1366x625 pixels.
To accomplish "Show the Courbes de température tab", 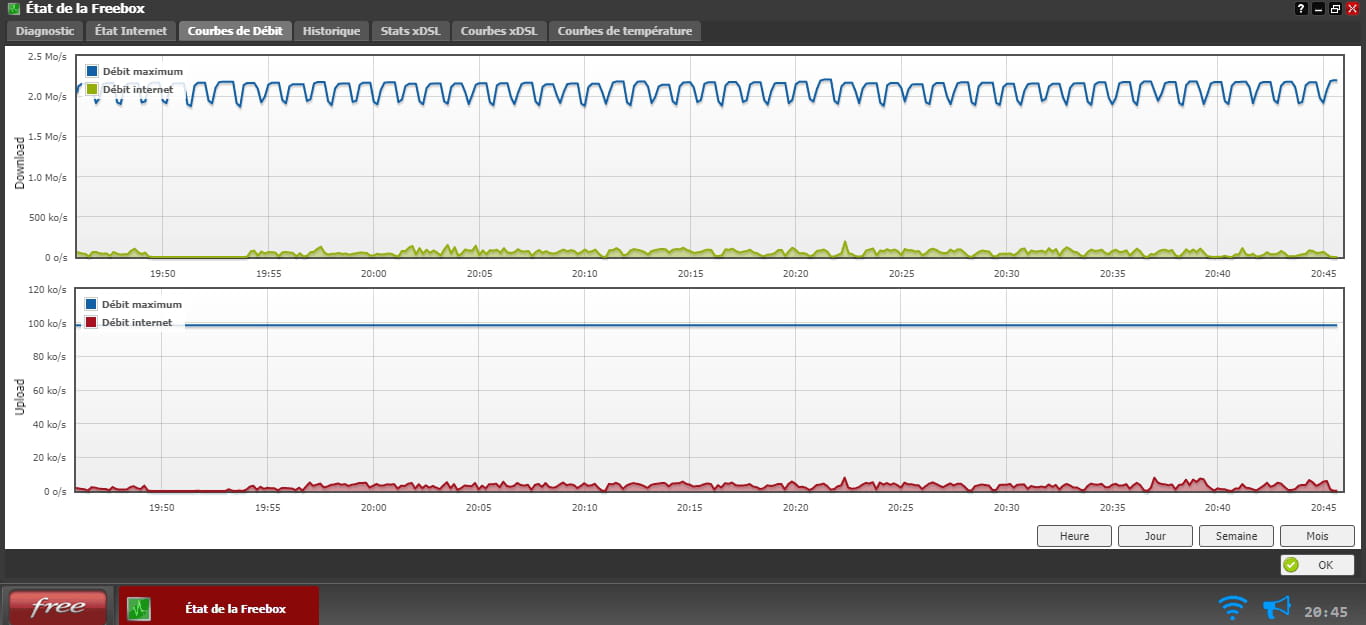I will point(625,31).
